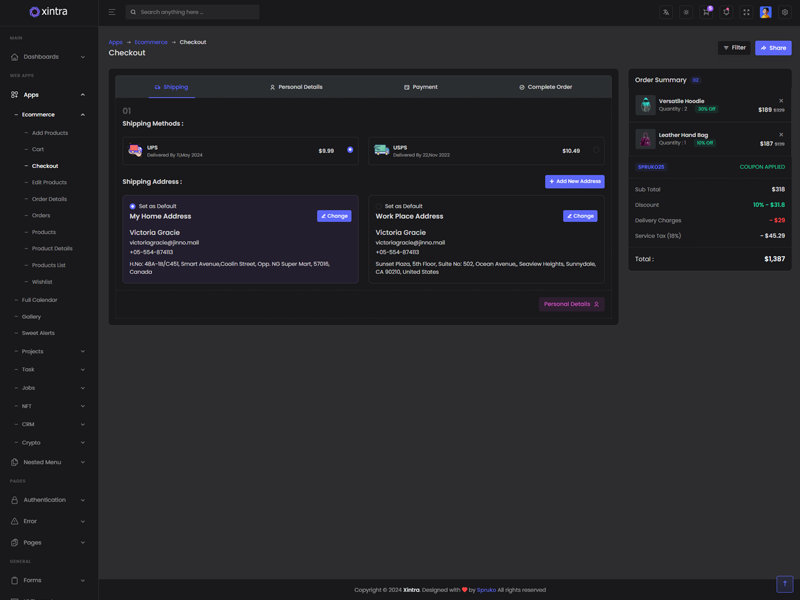Select the USPS shipping method radio
800x600 pixels.
(x=596, y=150)
